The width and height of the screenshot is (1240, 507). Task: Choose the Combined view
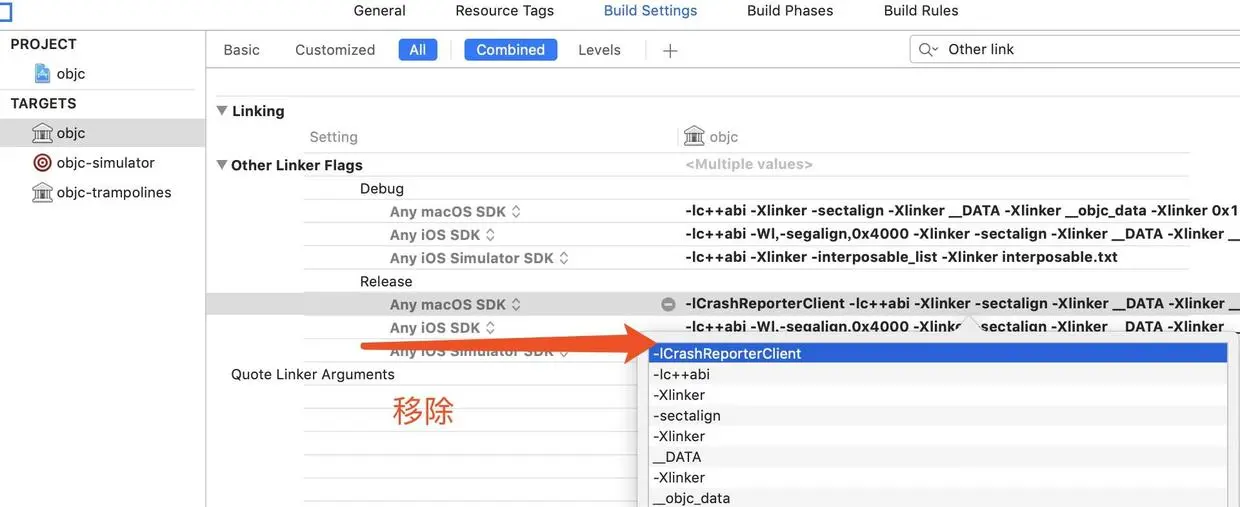[510, 50]
